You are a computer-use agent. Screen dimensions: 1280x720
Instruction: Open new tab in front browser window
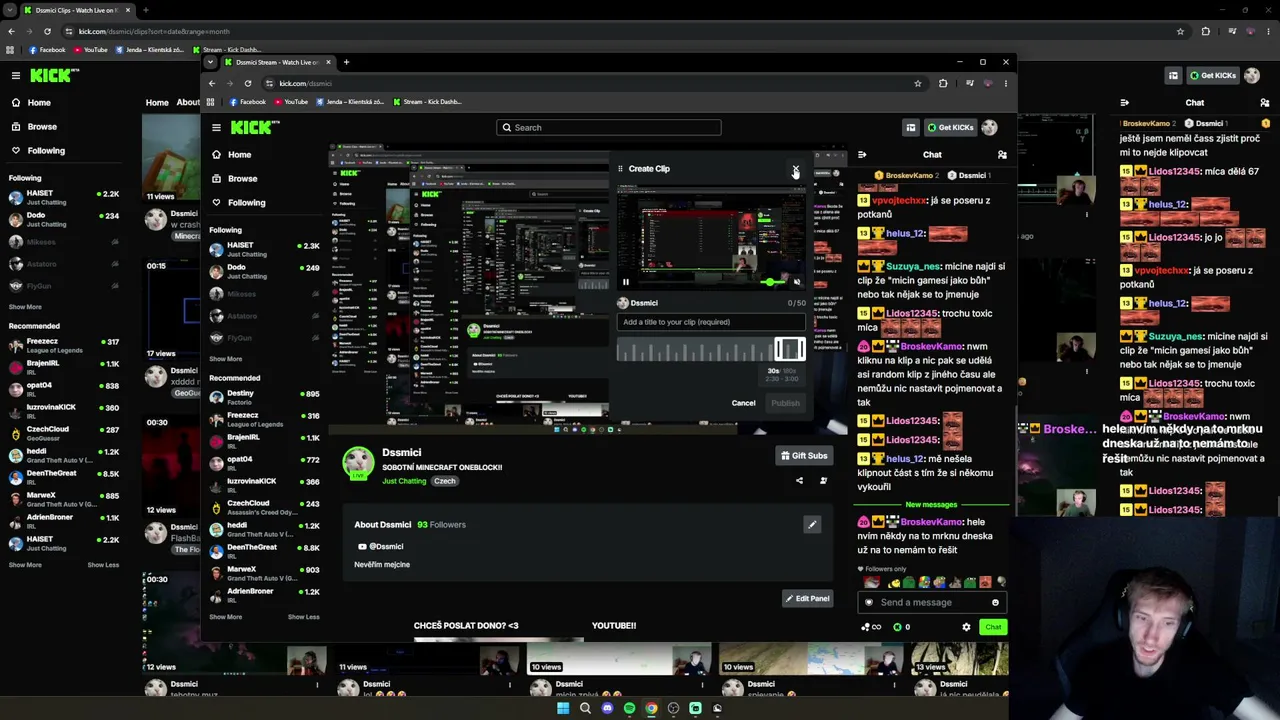point(346,62)
